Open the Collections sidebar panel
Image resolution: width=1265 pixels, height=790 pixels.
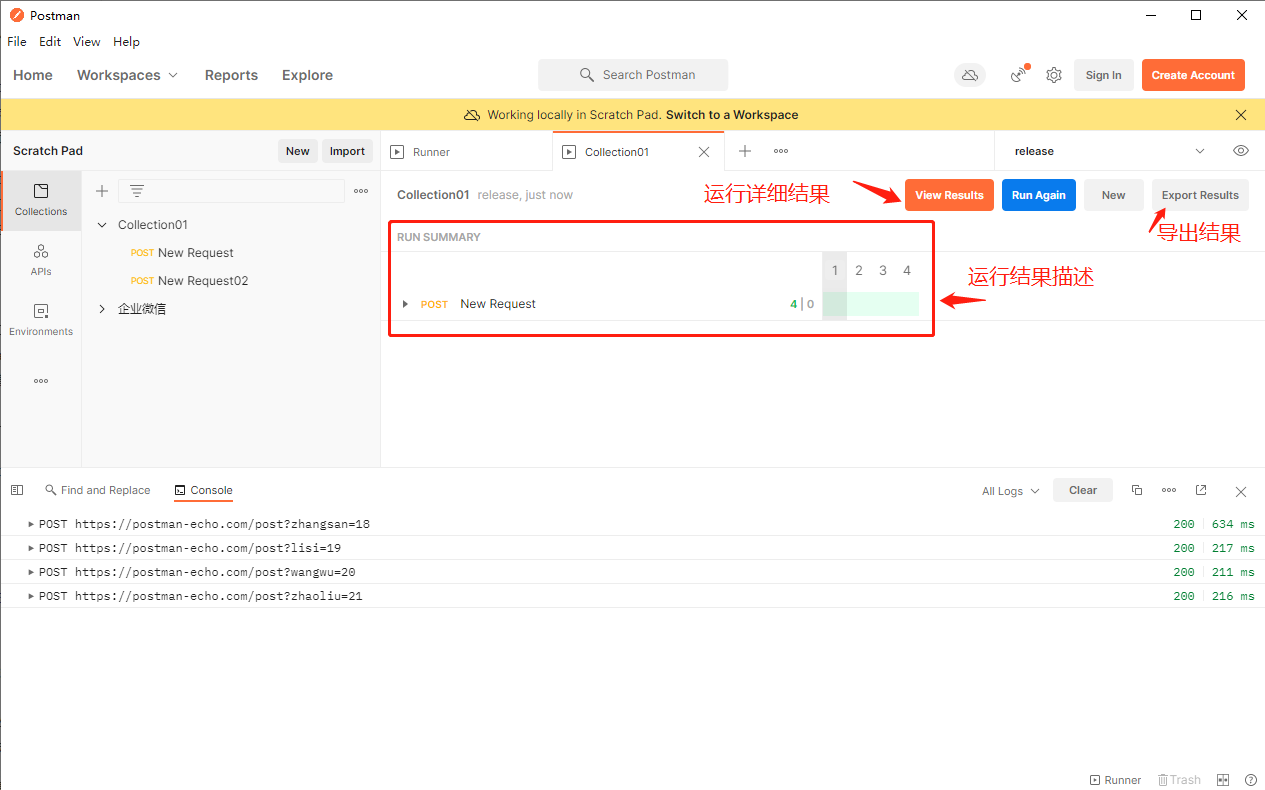point(41,199)
